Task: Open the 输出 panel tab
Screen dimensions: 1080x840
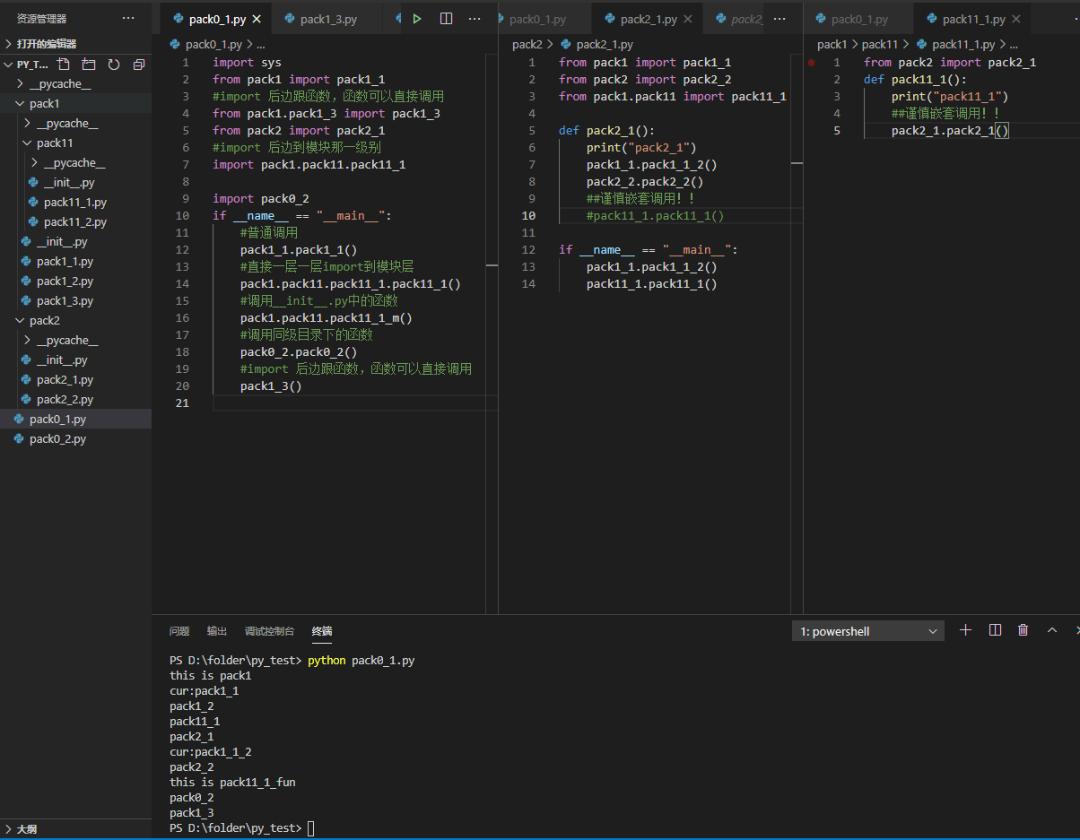Action: click(x=217, y=631)
